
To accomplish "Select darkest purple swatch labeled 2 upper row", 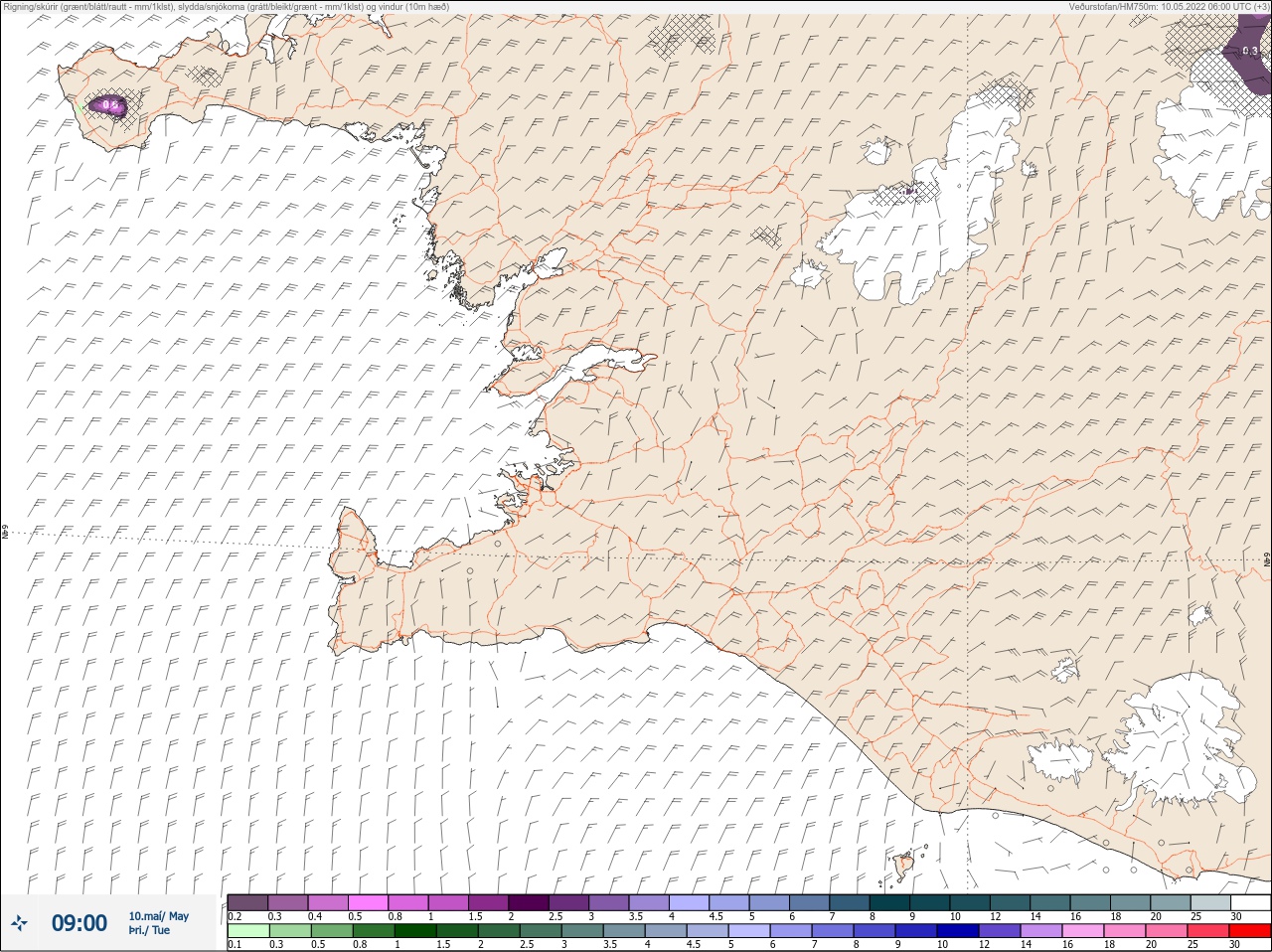I will coord(529,902).
